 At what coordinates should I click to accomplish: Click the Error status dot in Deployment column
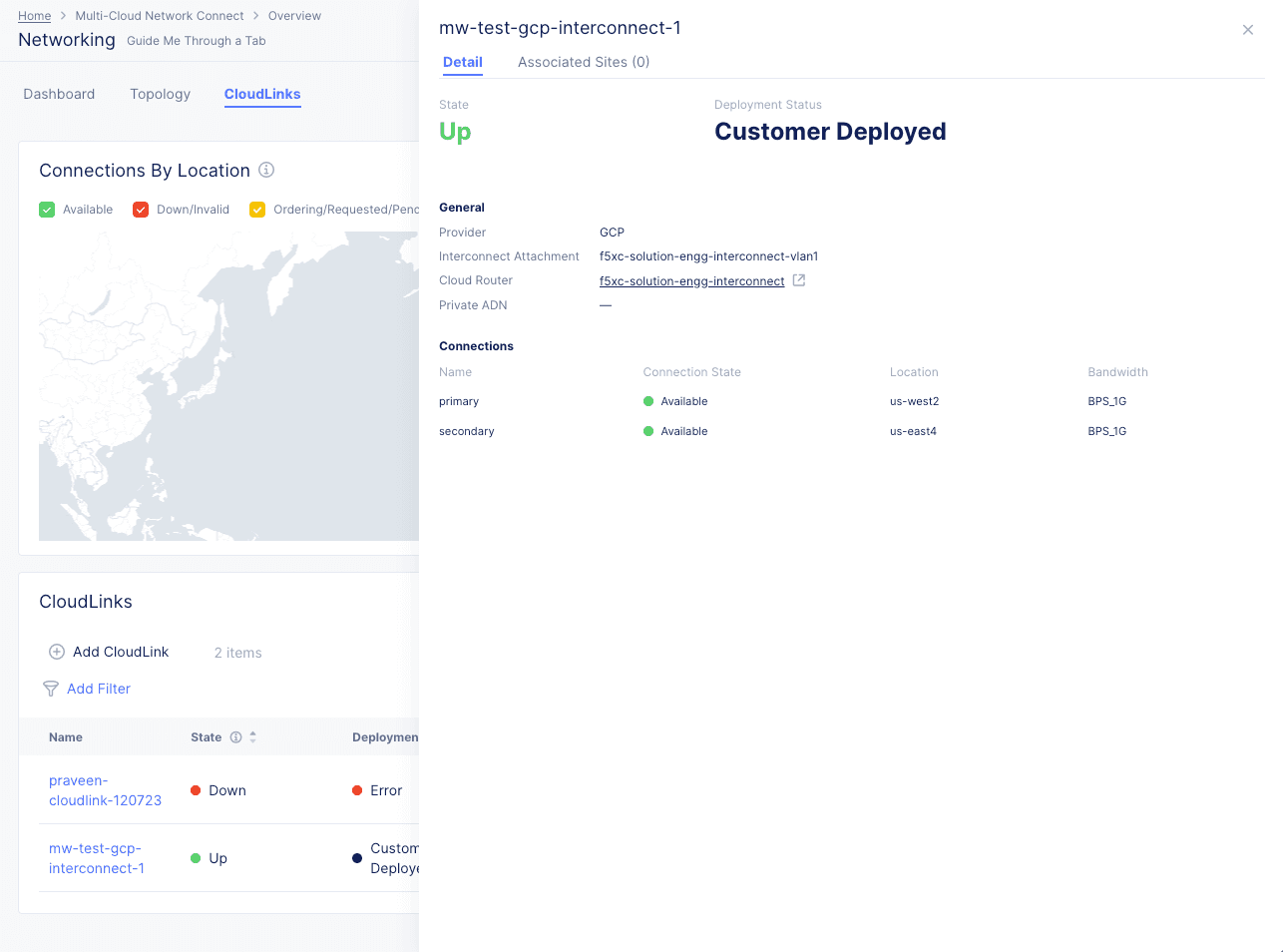point(359,789)
